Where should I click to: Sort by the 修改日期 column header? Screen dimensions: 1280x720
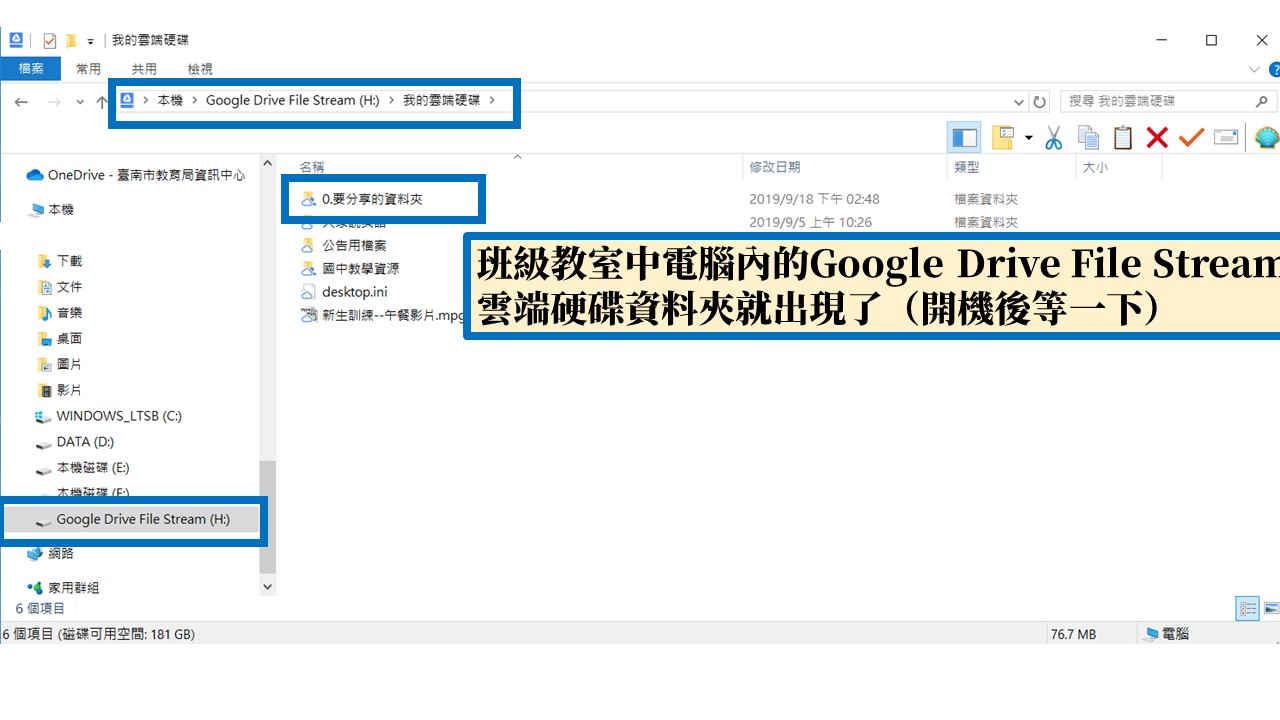[775, 167]
